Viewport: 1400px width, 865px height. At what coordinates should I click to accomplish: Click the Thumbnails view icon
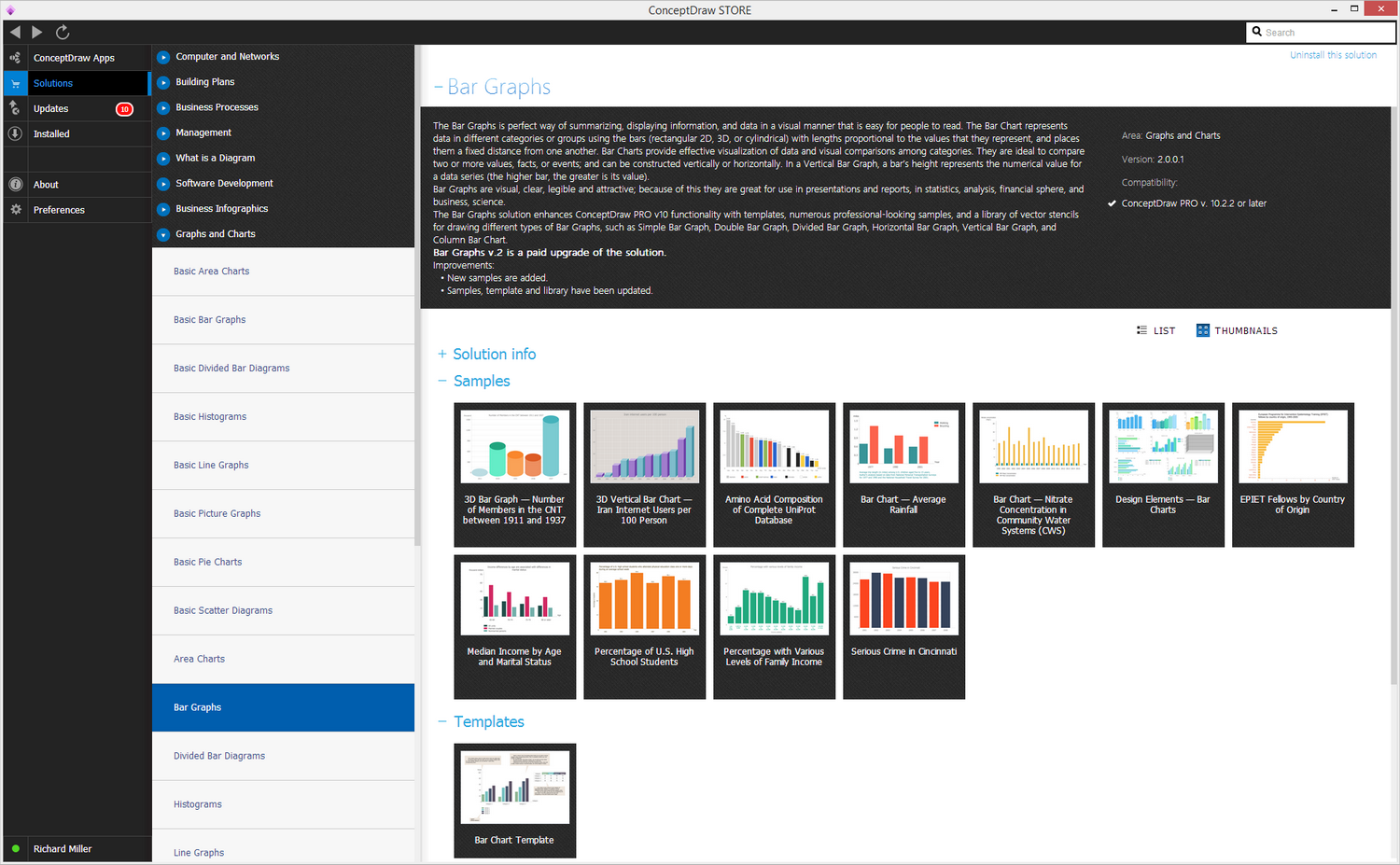click(1203, 330)
